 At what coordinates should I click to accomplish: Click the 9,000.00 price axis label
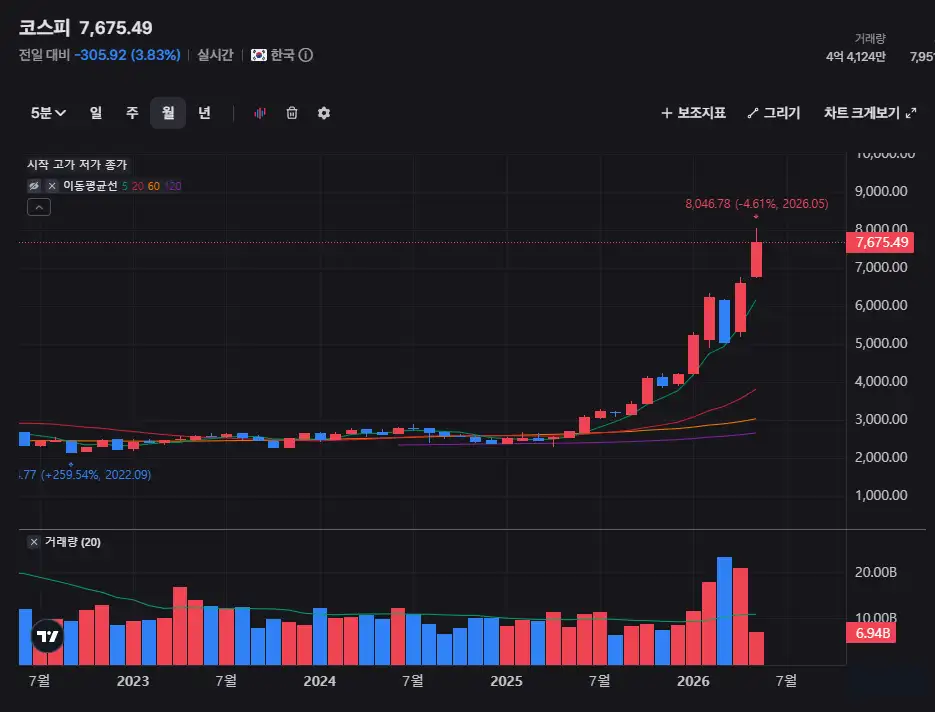tap(881, 191)
